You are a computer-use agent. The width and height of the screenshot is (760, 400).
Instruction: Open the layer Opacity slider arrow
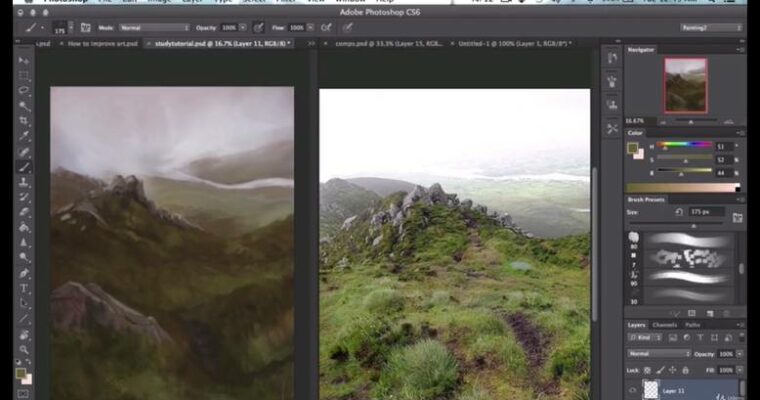click(740, 354)
